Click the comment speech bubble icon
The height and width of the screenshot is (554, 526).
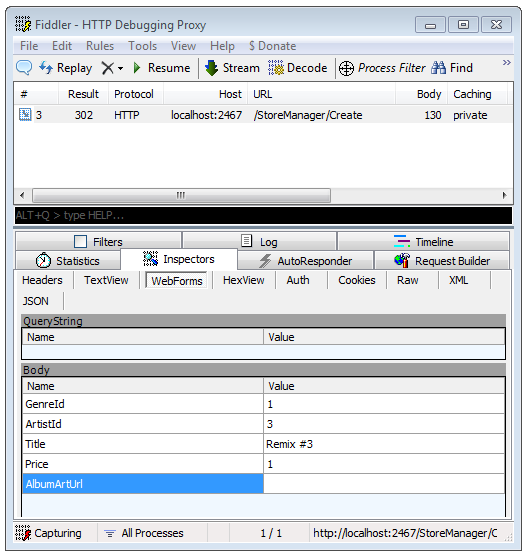pos(24,67)
